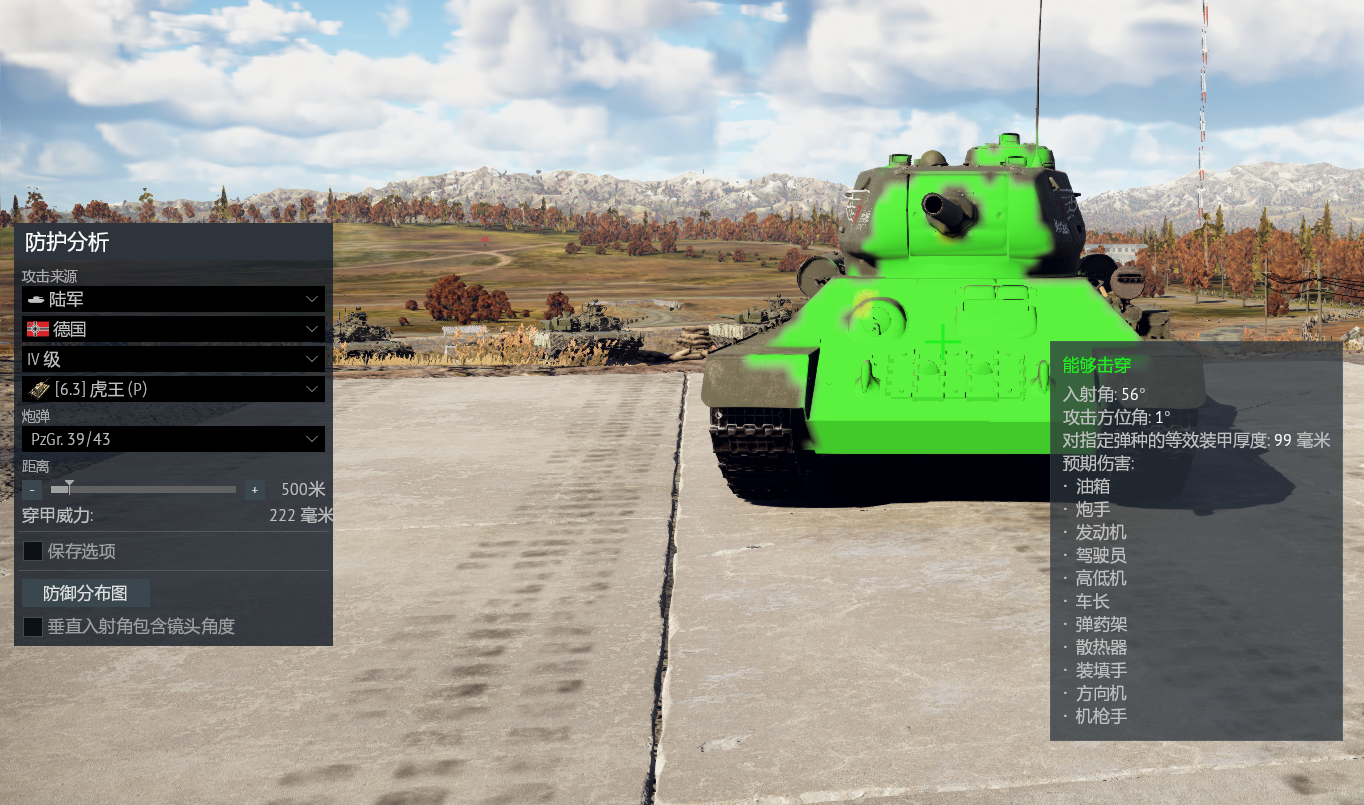Image resolution: width=1364 pixels, height=805 pixels.
Task: Click the 防御分布图 button
Action: pos(86,593)
